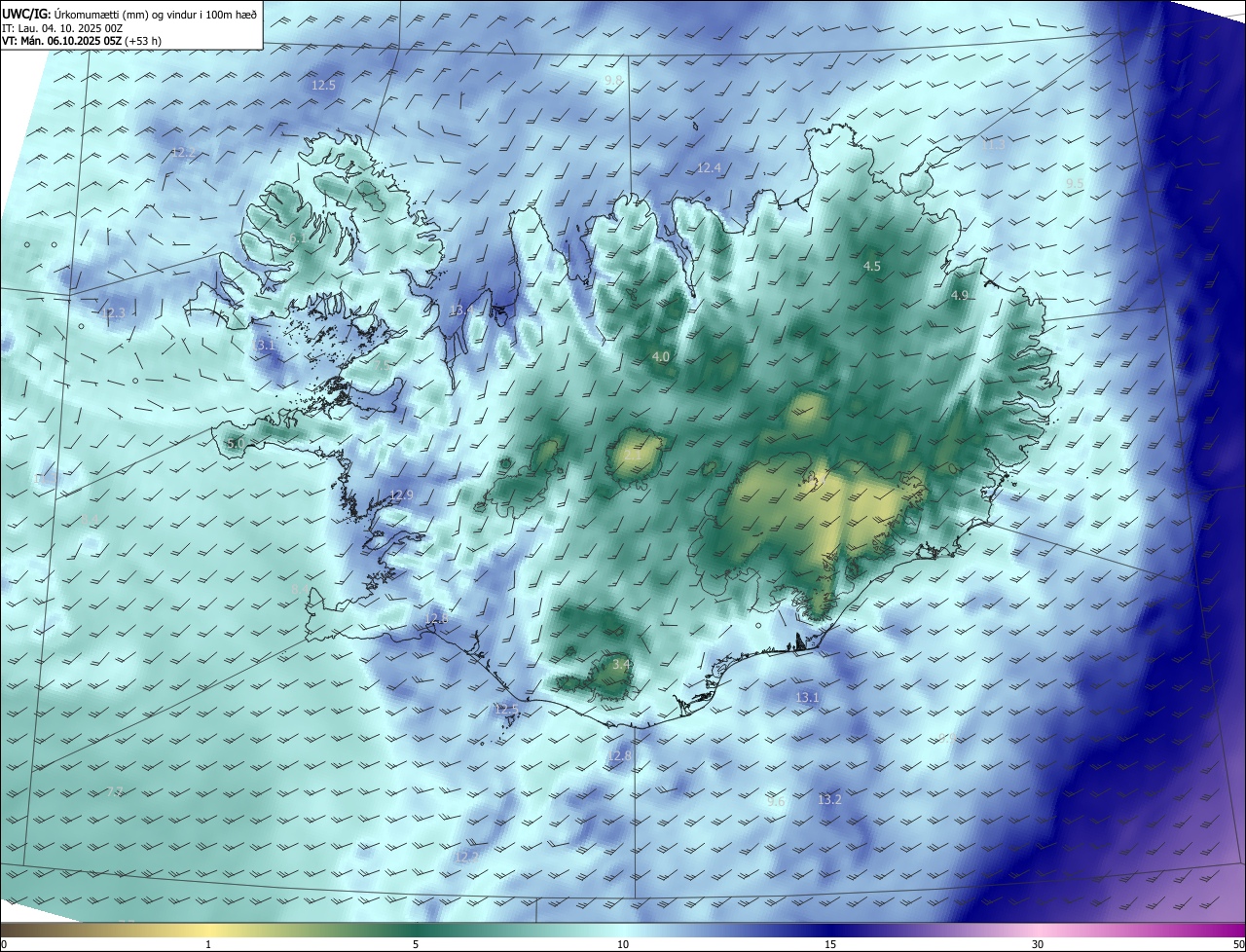Click the 12.9 value label on the map
The height and width of the screenshot is (952, 1246).
pyautogui.click(x=401, y=495)
